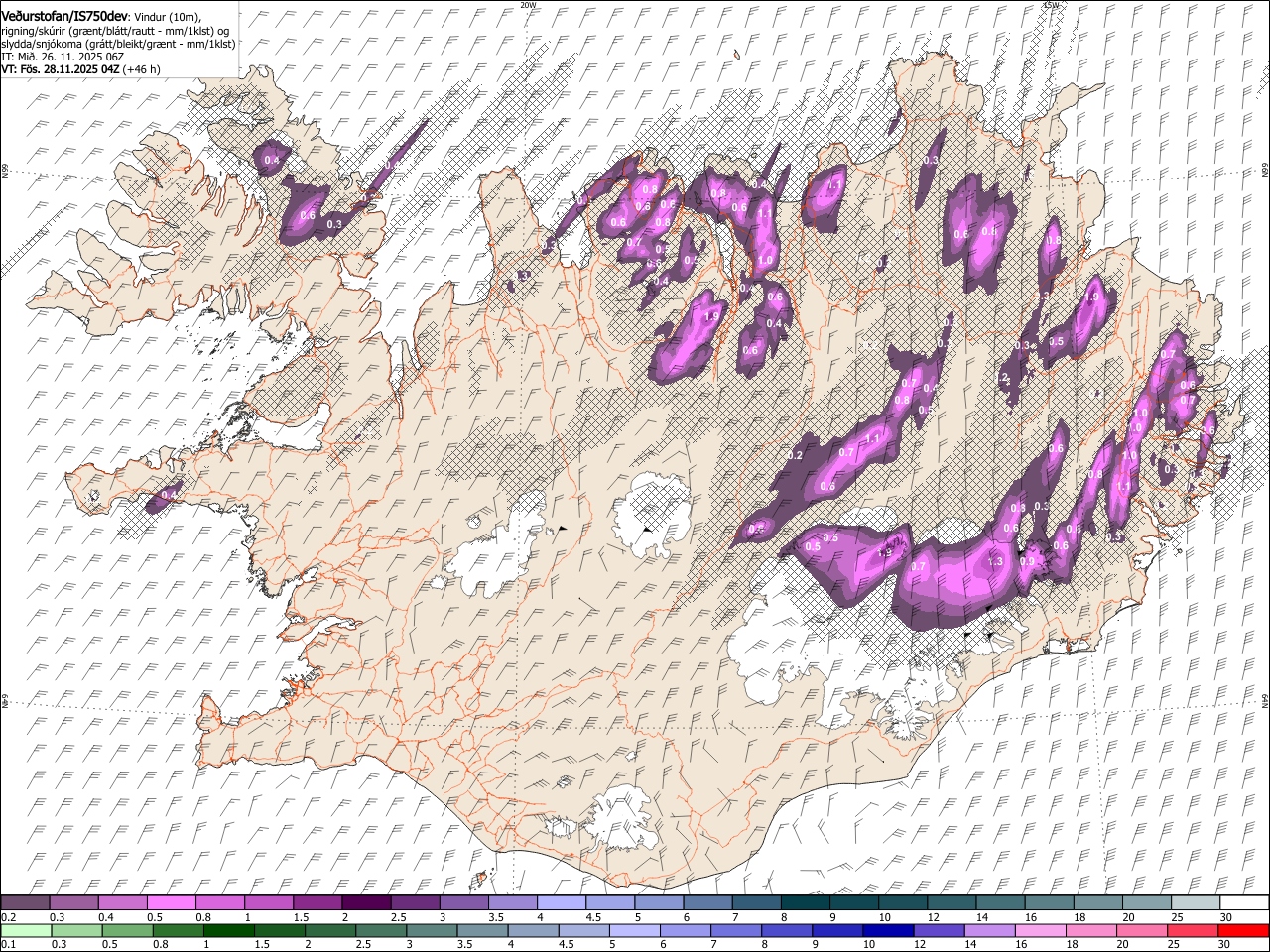This screenshot has width=1270, height=952.
Task: Click the 'slydda/snjókoma' legend description line
Action: 118,44
